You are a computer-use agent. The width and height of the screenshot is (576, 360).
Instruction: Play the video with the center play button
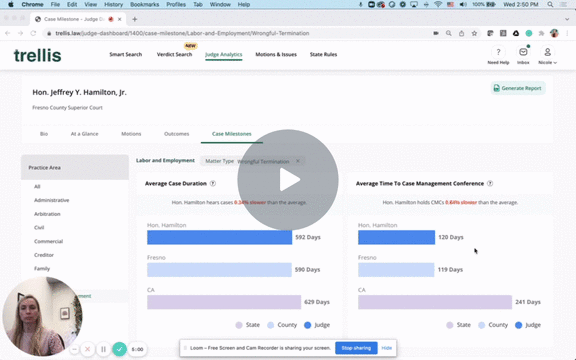click(x=288, y=180)
